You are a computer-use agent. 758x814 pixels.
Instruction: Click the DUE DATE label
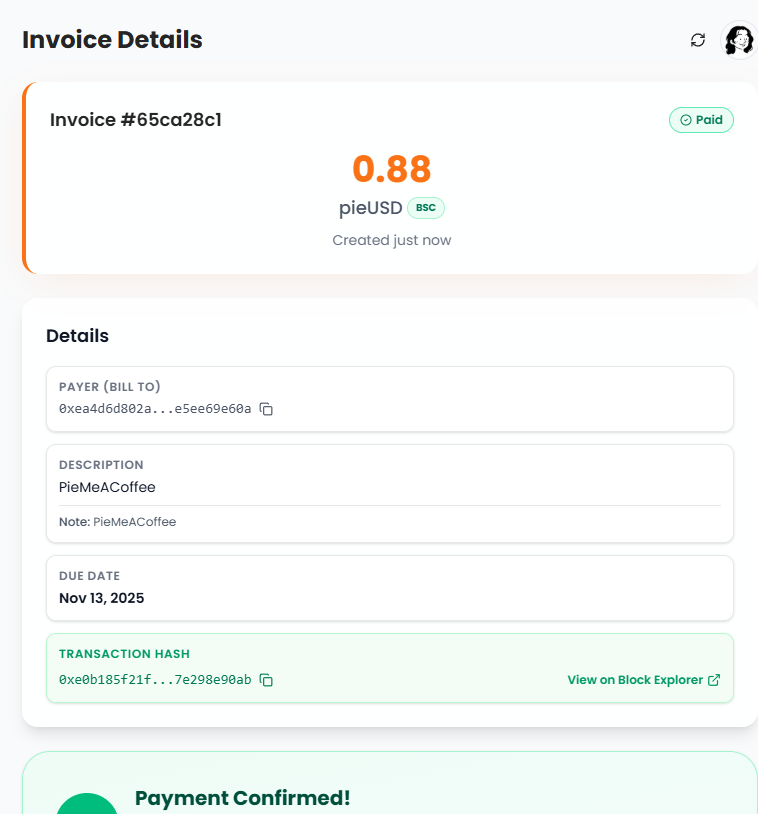89,576
